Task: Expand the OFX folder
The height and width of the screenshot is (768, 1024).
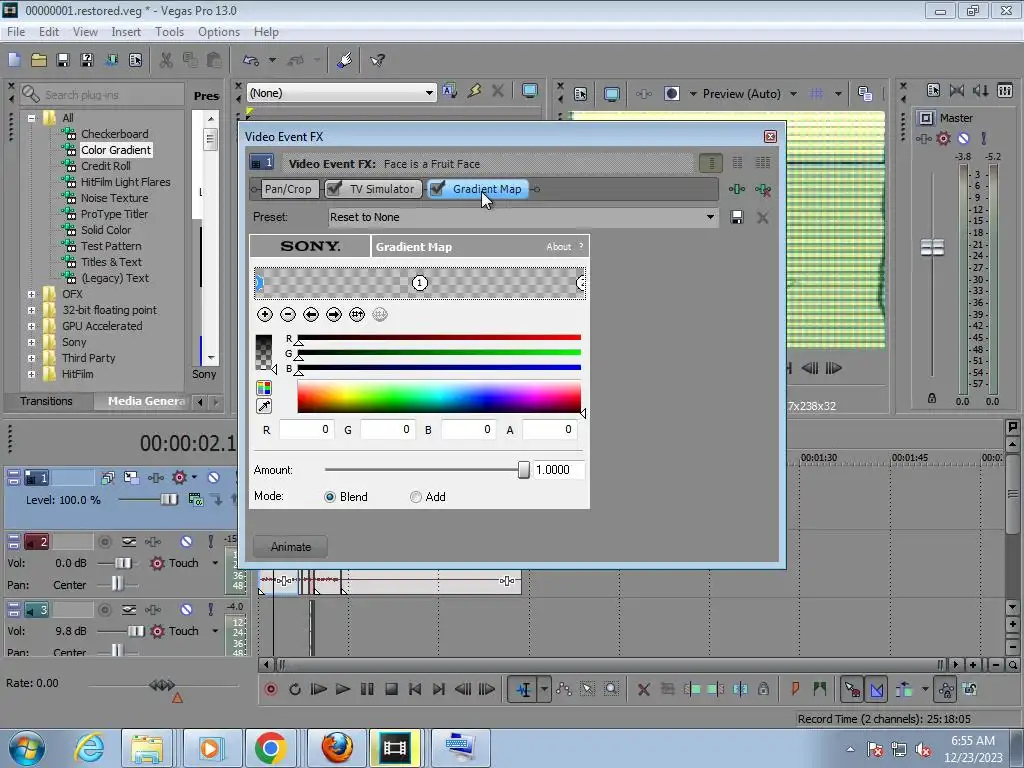Action: (31, 295)
